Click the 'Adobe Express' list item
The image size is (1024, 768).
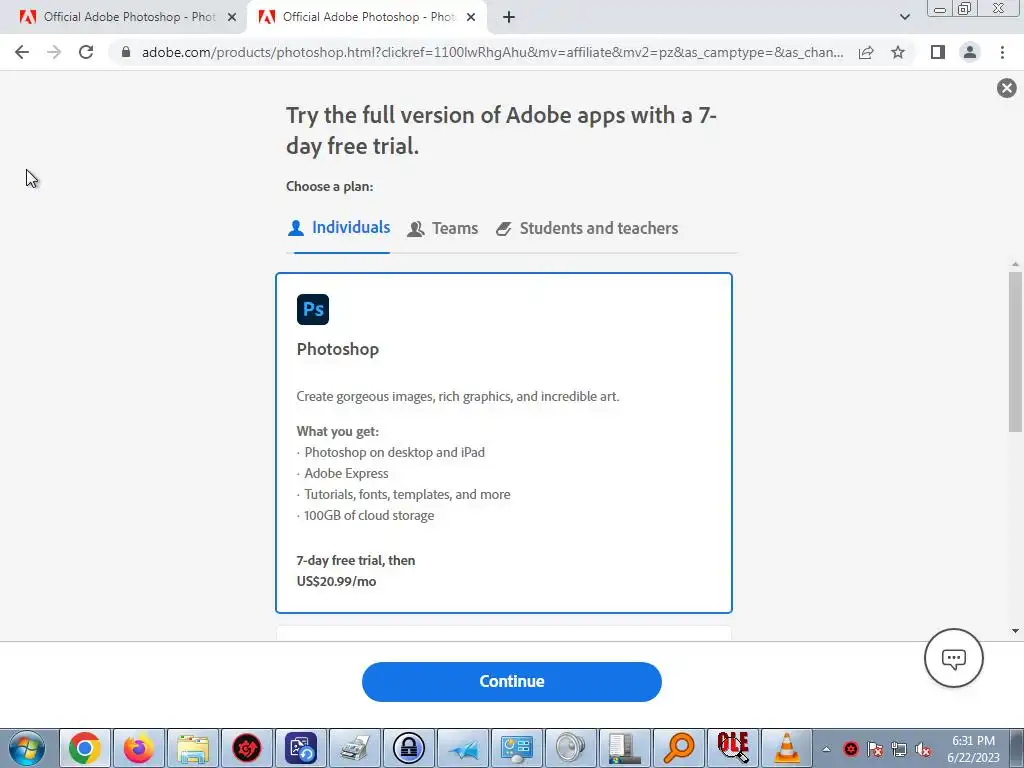(x=346, y=473)
